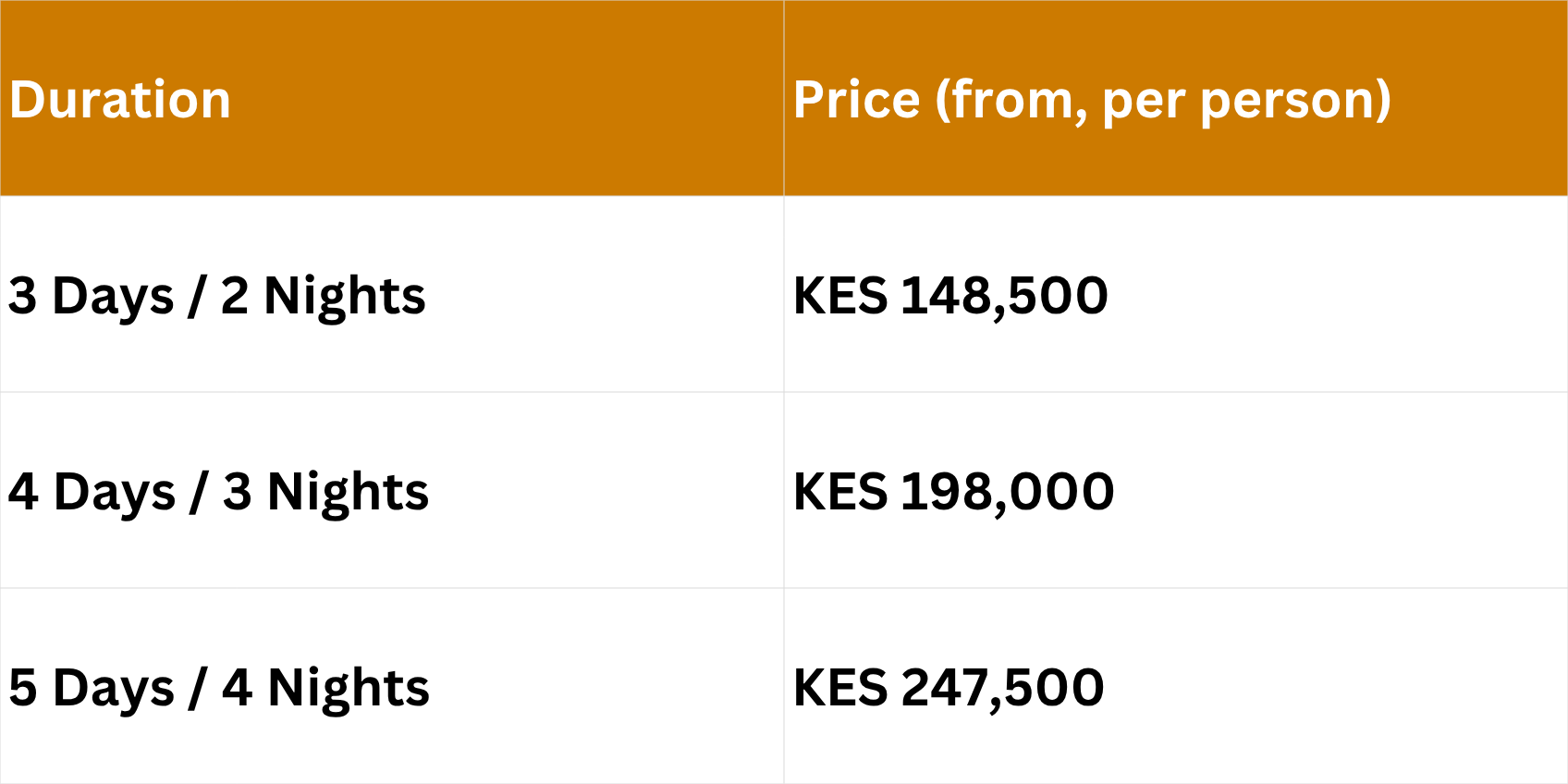Click the "5 Days" text in last row
Viewport: 1568px width, 784px height.
[91, 688]
